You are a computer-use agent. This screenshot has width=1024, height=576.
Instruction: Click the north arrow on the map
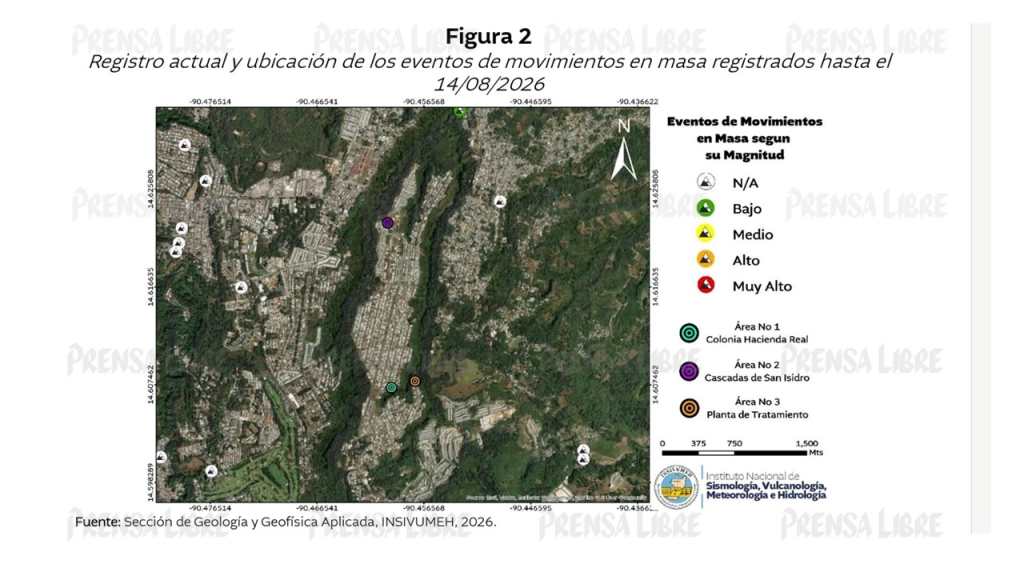(624, 150)
